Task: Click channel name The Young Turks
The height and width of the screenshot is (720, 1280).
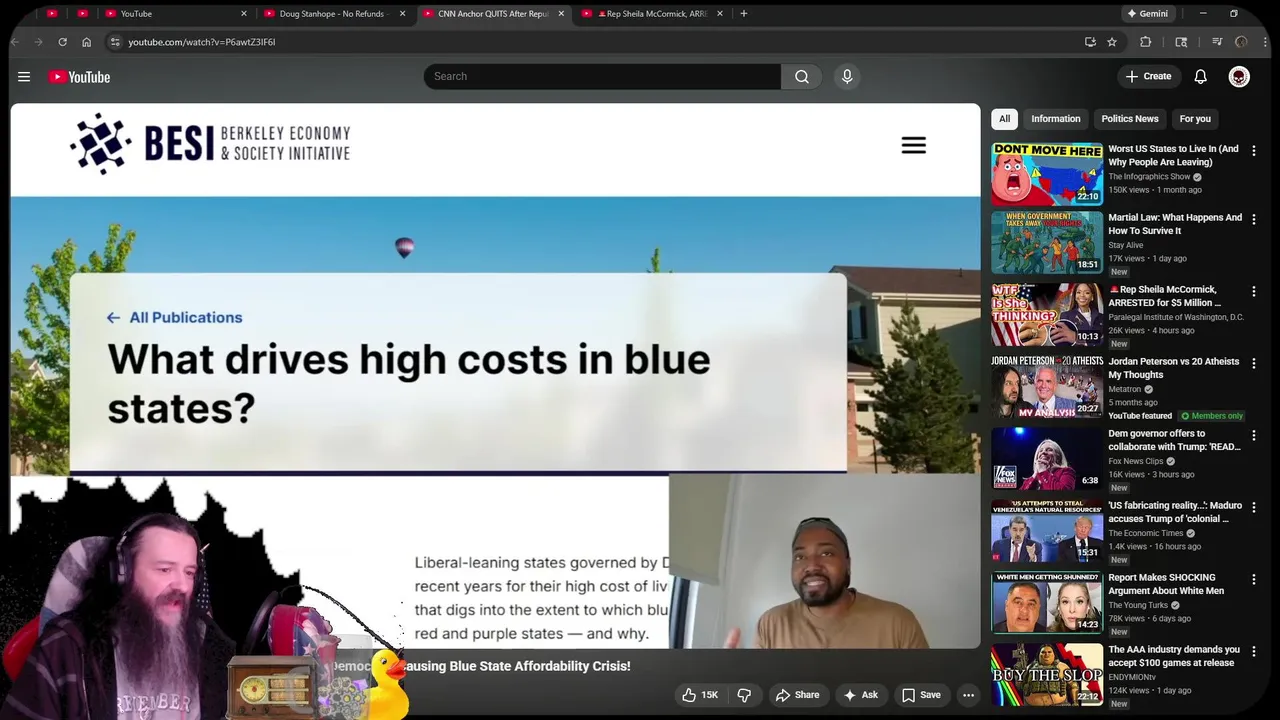Action: (1139, 605)
